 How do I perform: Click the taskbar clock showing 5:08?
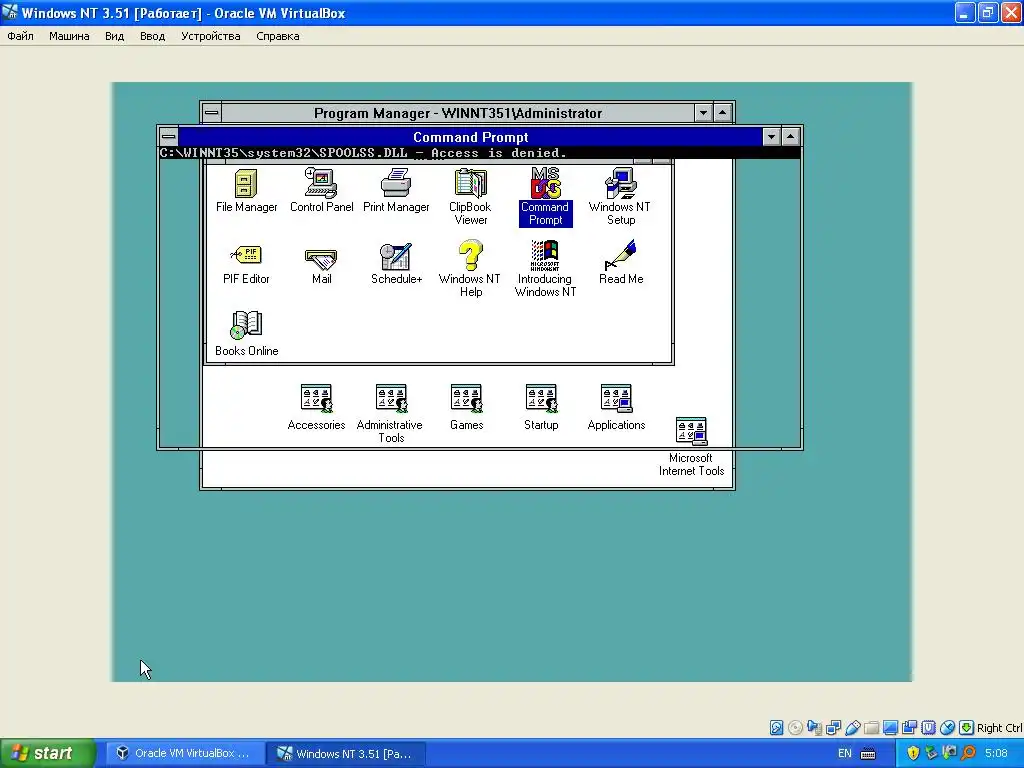997,753
